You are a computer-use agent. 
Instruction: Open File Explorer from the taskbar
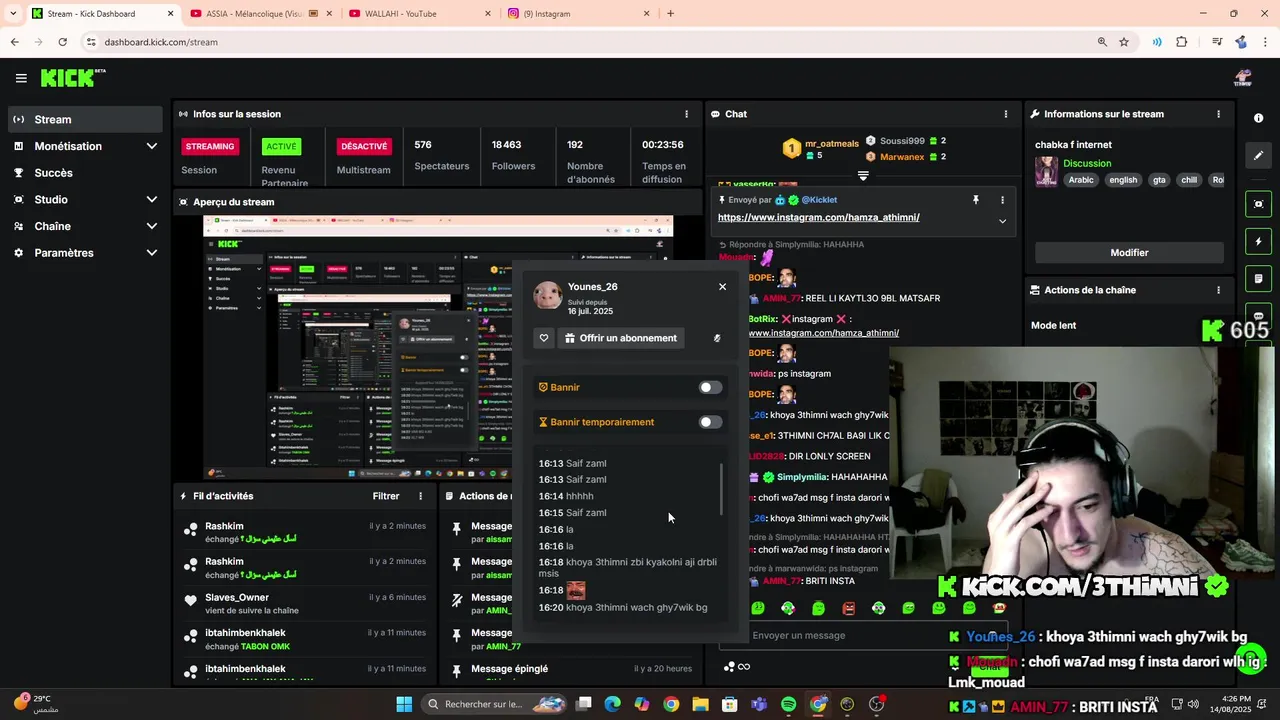pyautogui.click(x=700, y=704)
